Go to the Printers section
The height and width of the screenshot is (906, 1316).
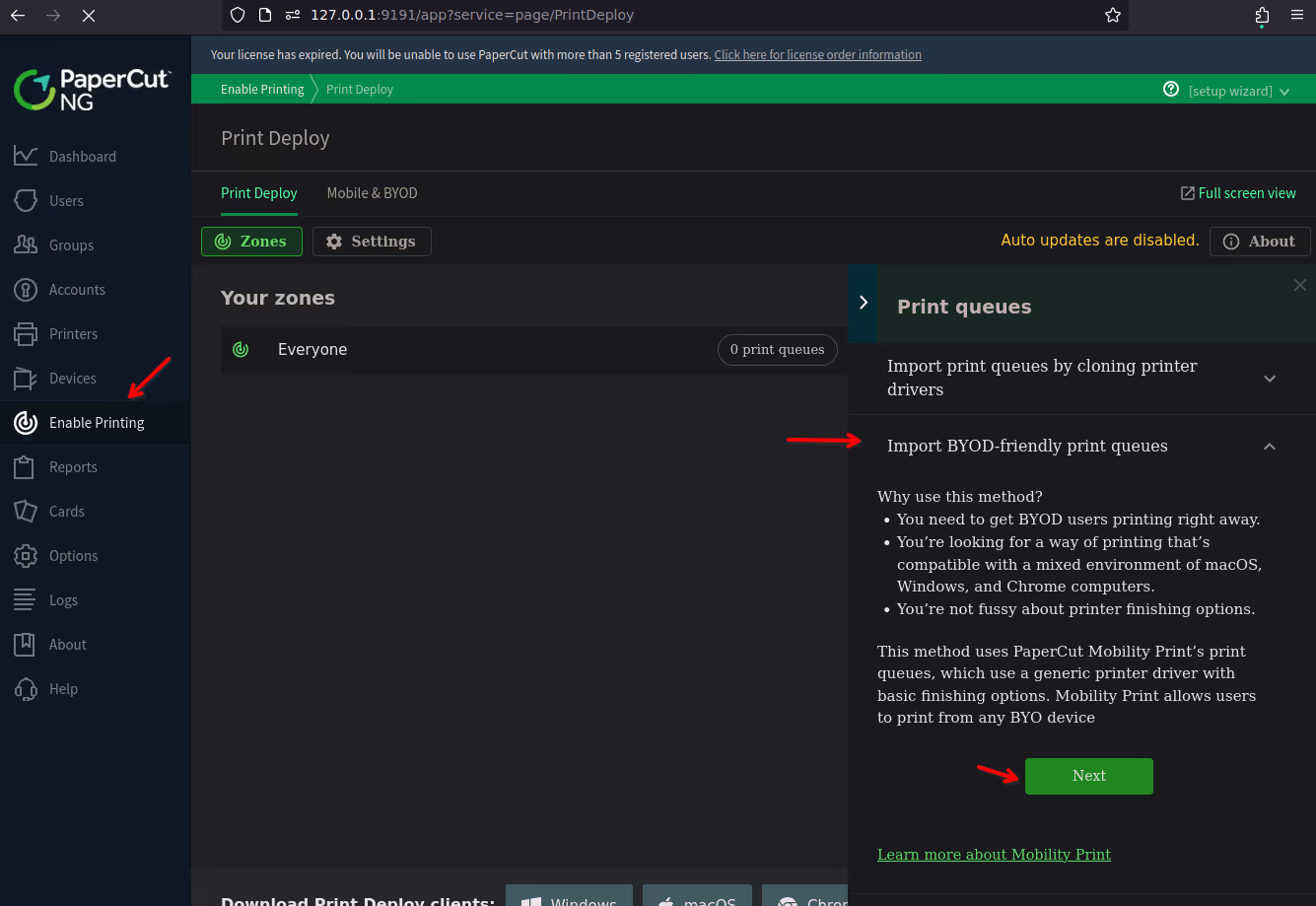(74, 333)
